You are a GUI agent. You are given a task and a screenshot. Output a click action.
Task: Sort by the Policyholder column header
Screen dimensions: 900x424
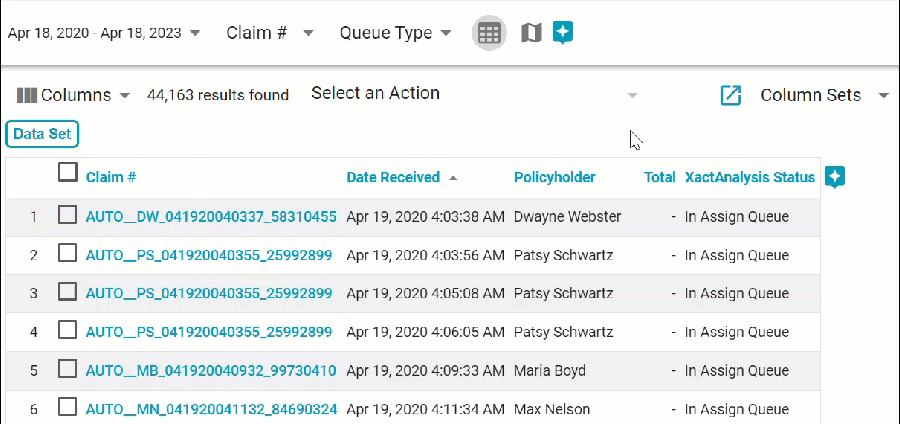click(x=554, y=177)
